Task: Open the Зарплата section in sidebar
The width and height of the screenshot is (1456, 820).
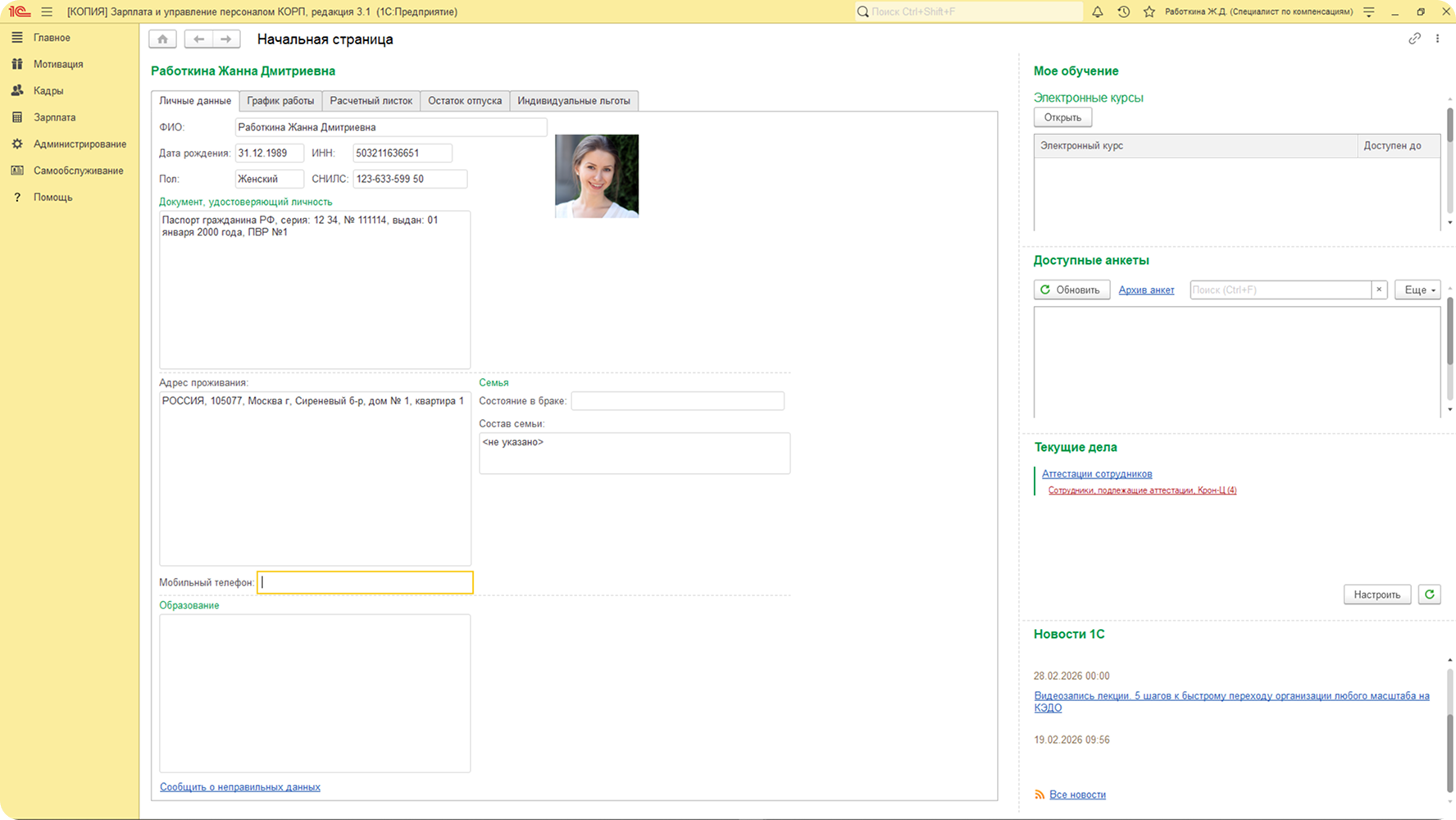Action: pyautogui.click(x=54, y=117)
